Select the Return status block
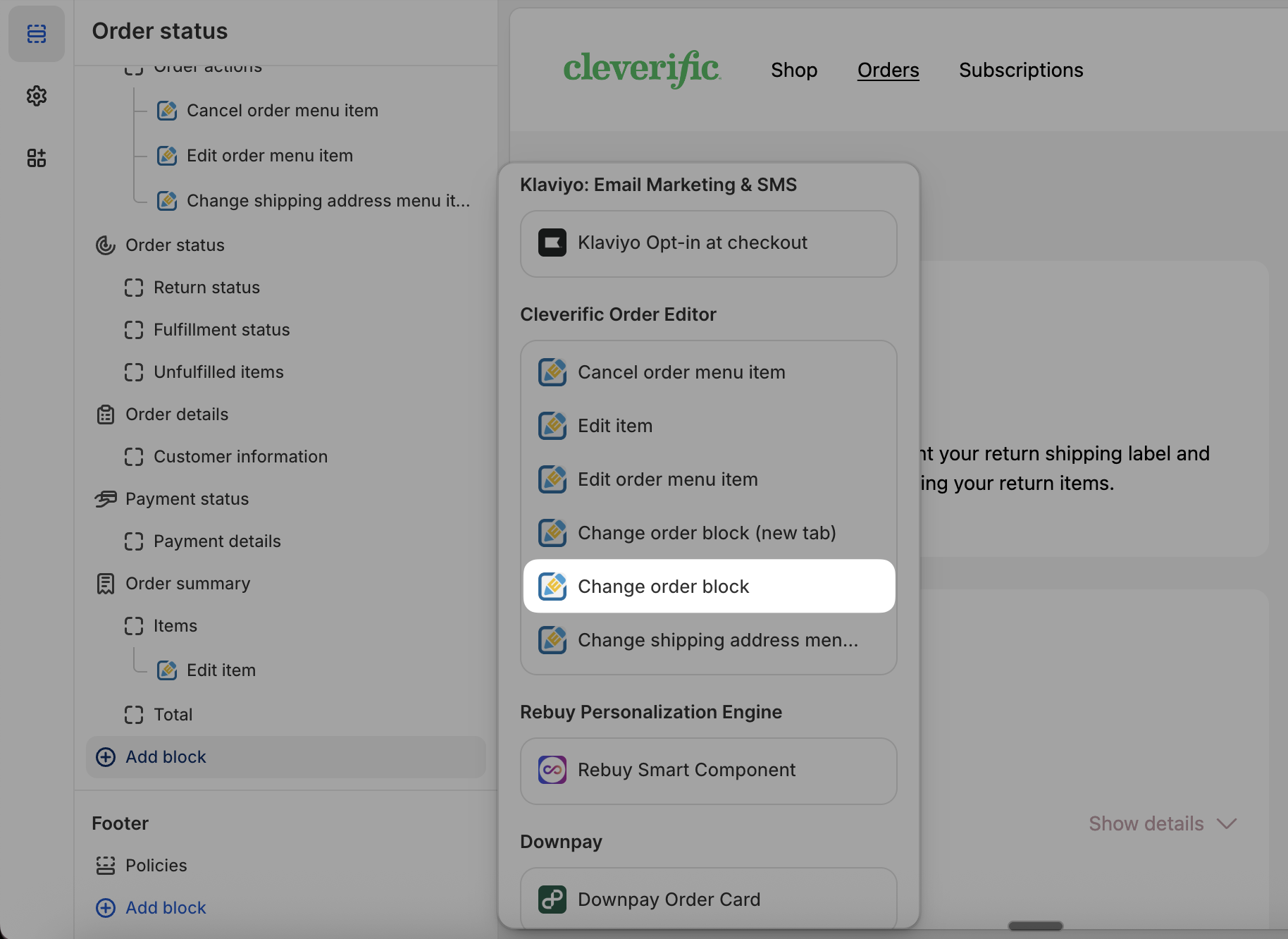Viewport: 1288px width, 939px height. click(206, 288)
